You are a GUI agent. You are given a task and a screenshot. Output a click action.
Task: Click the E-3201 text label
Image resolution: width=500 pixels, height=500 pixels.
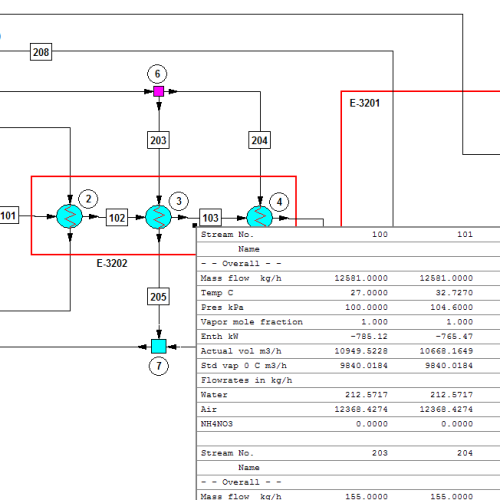365,103
